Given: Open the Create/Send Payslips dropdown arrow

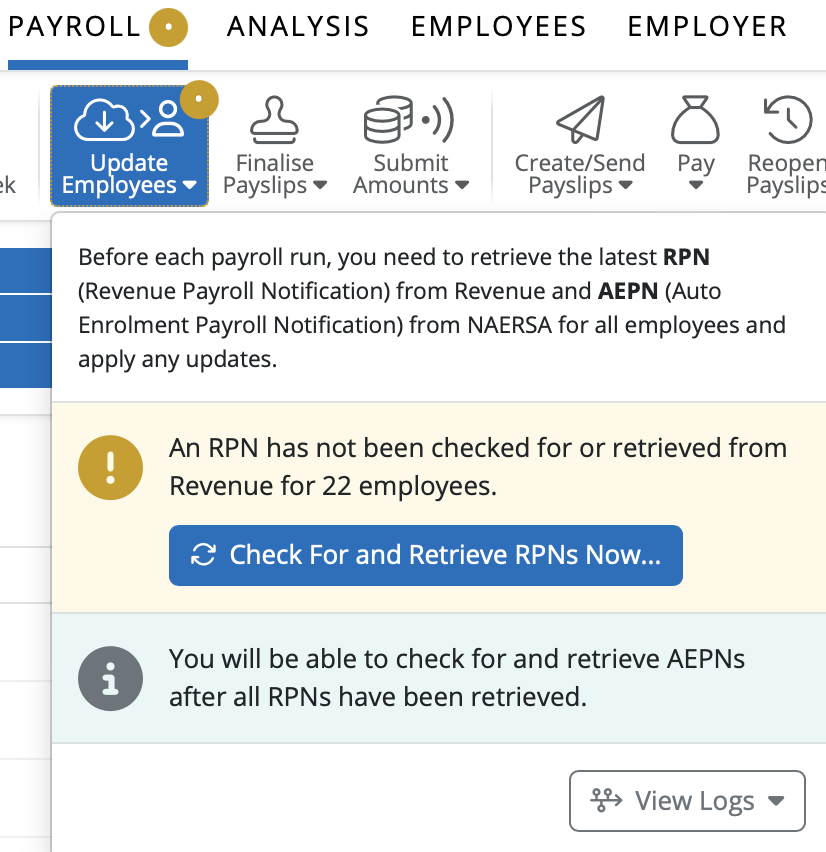Looking at the screenshot, I should [x=625, y=186].
